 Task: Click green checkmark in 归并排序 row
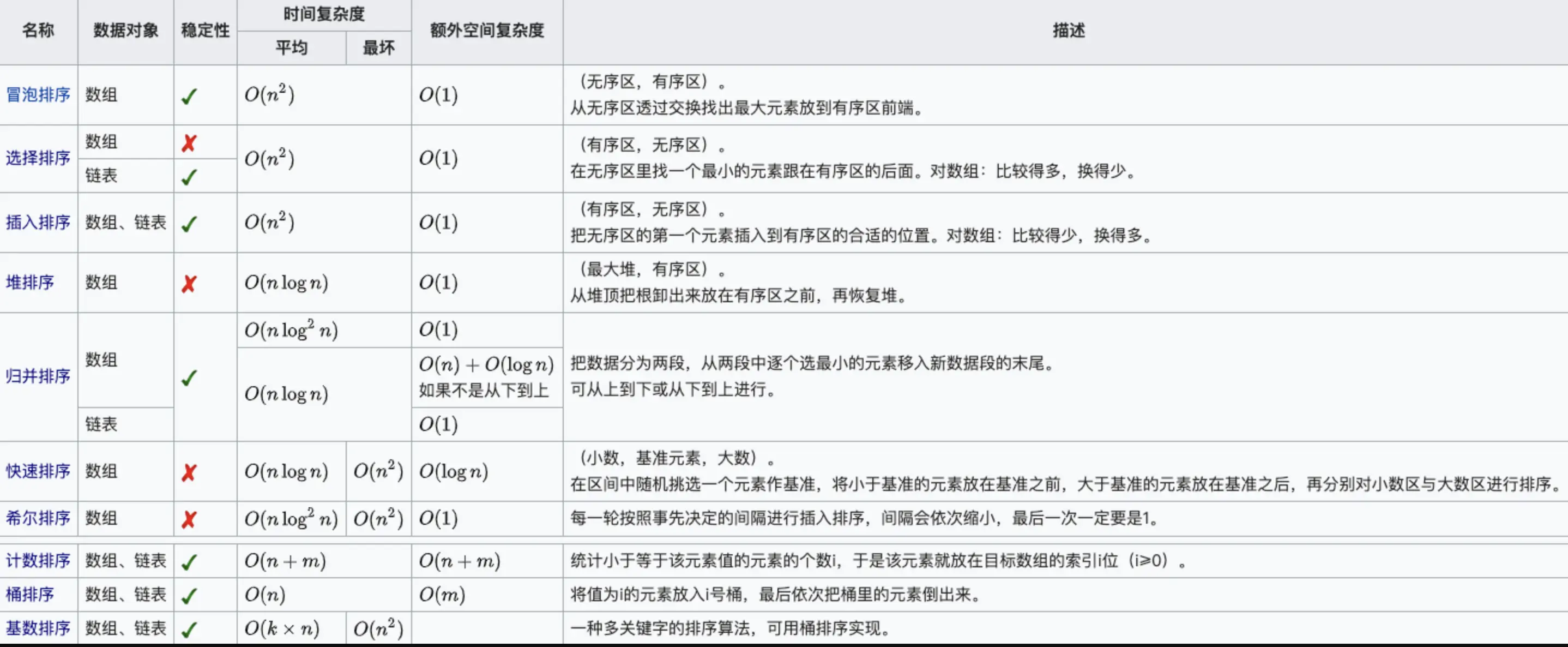click(189, 379)
